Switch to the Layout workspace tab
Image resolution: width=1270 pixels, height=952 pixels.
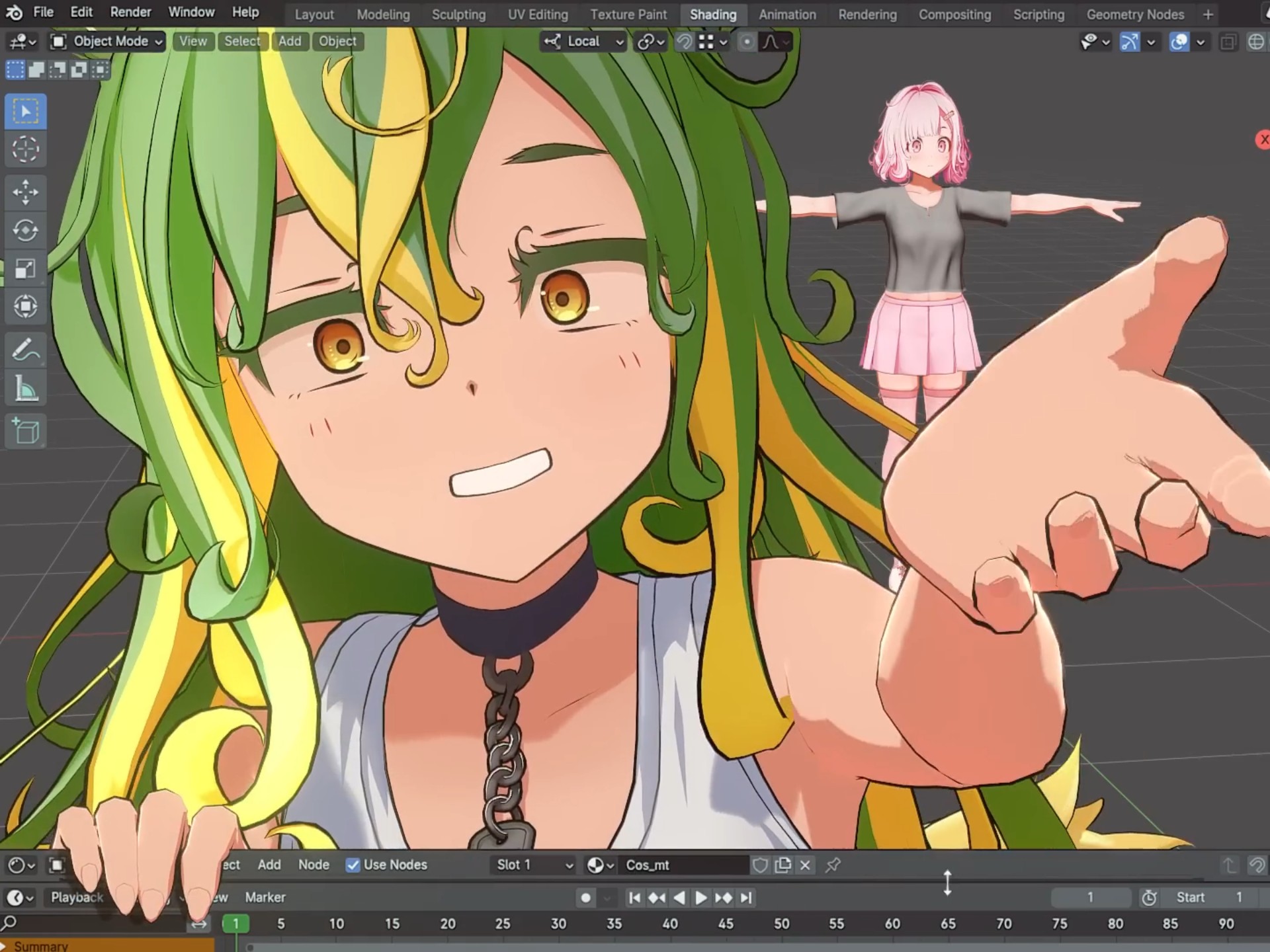pos(314,15)
